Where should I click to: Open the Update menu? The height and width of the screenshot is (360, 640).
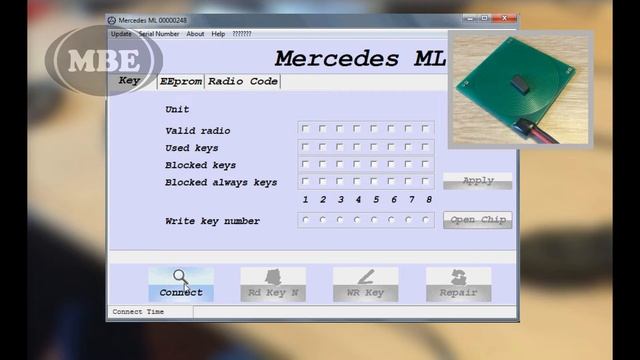pyautogui.click(x=121, y=34)
